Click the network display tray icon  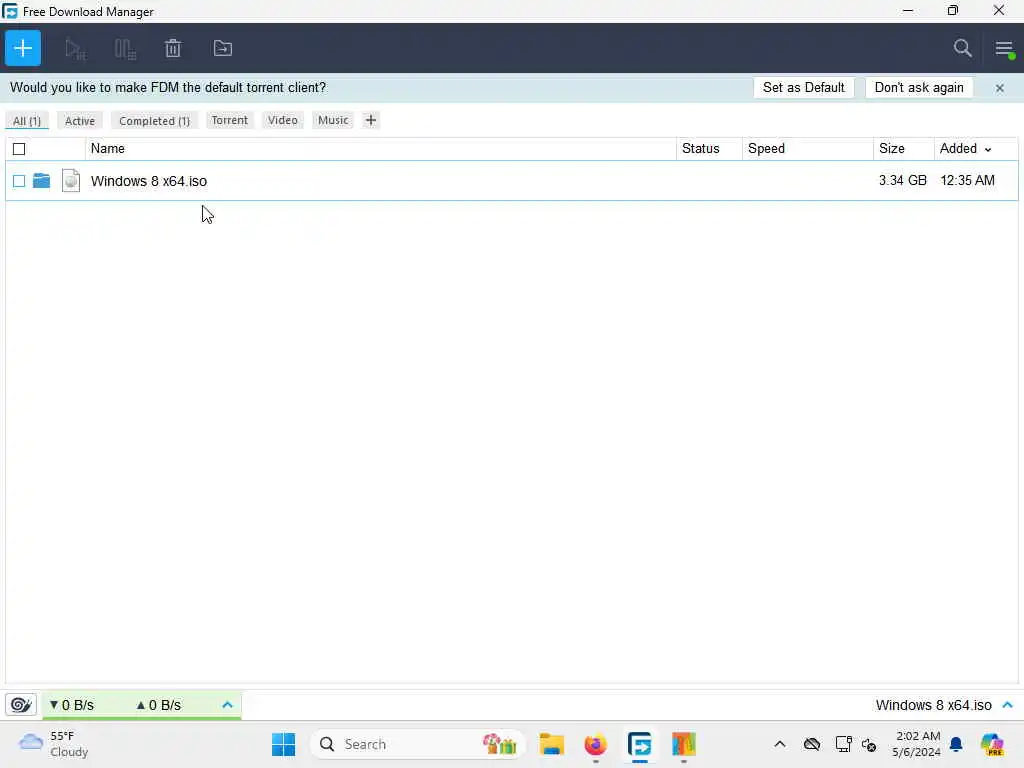coord(843,744)
